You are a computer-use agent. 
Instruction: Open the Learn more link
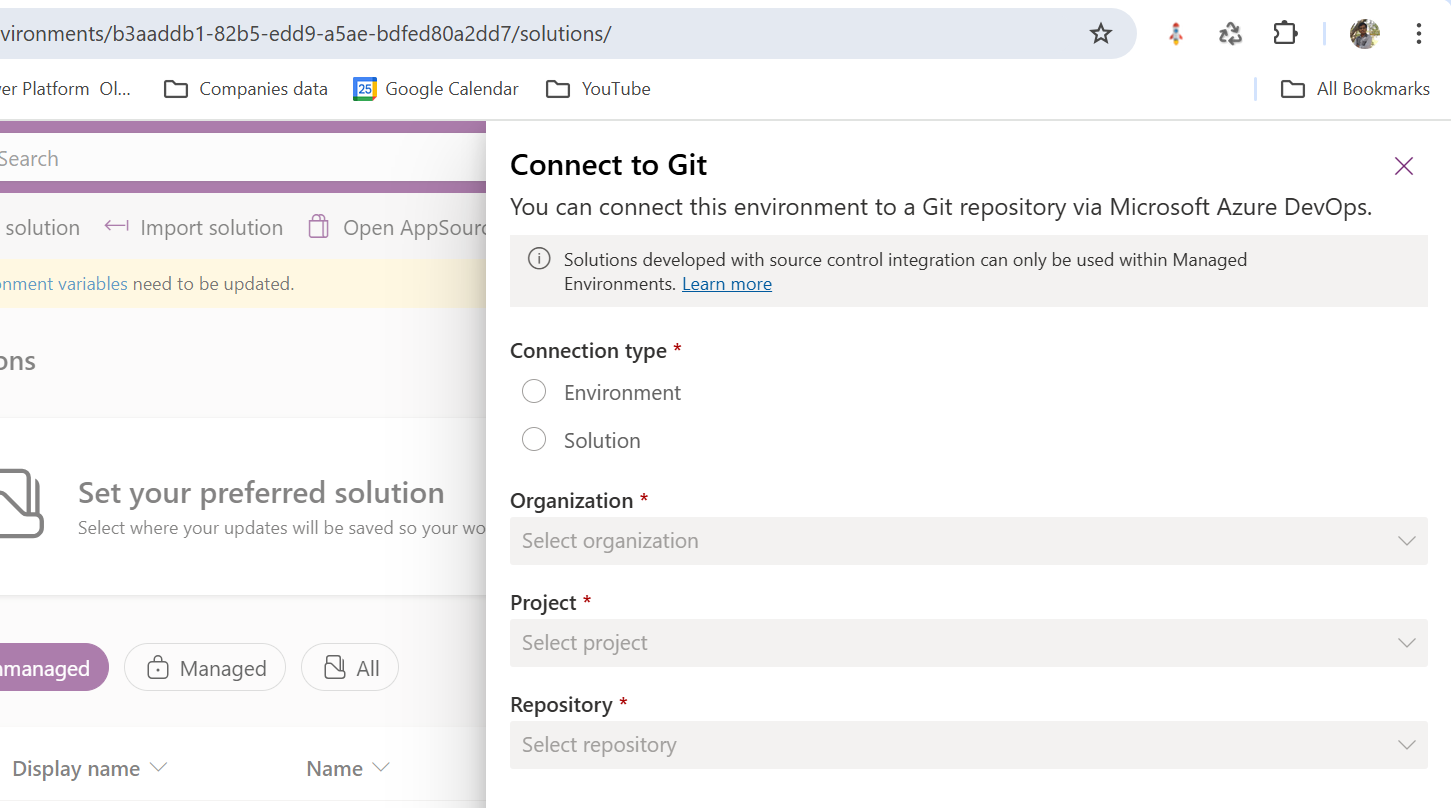(x=726, y=284)
